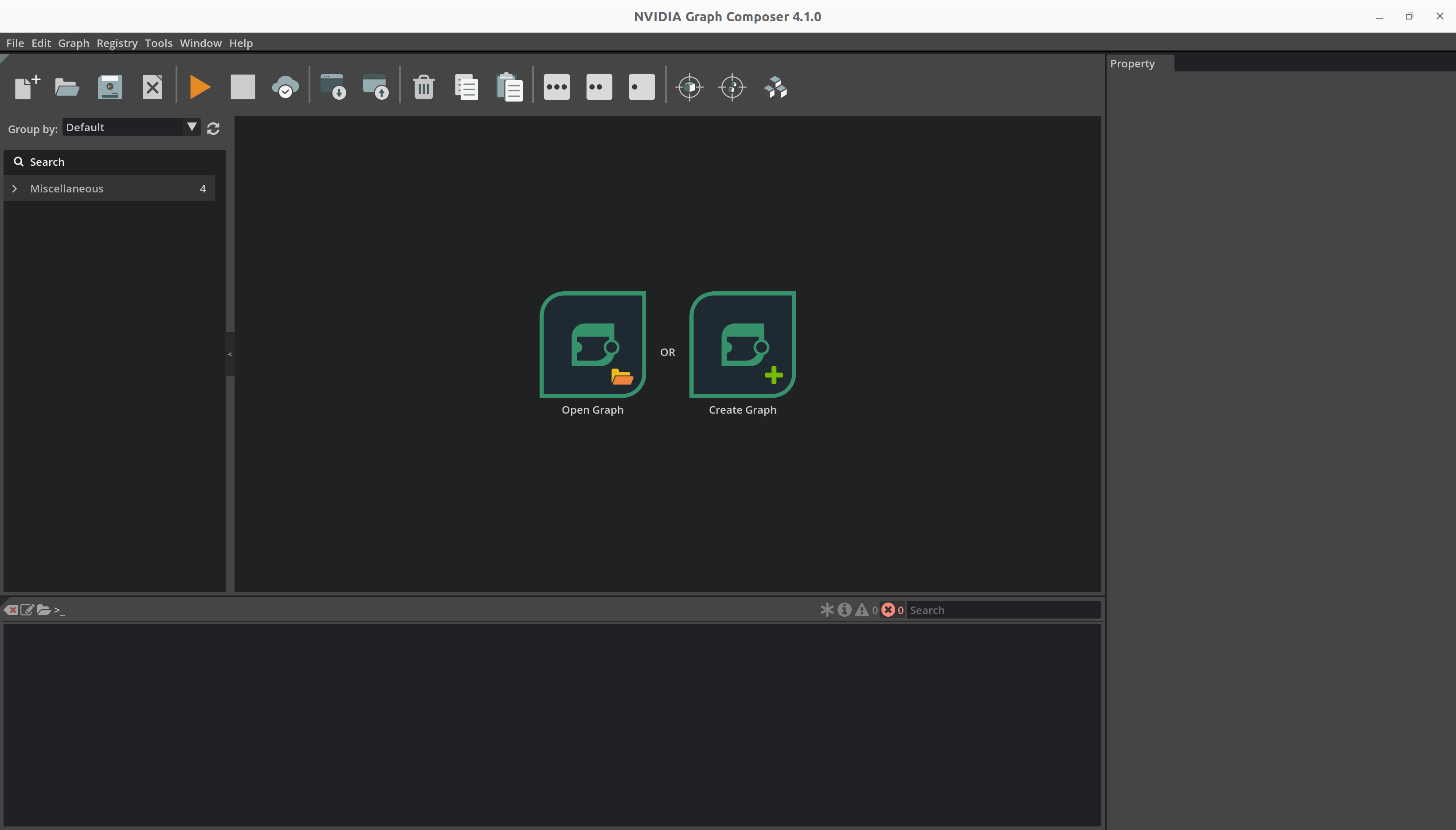The width and height of the screenshot is (1456, 830).
Task: Click the New Graph toolbar icon
Action: pos(27,87)
